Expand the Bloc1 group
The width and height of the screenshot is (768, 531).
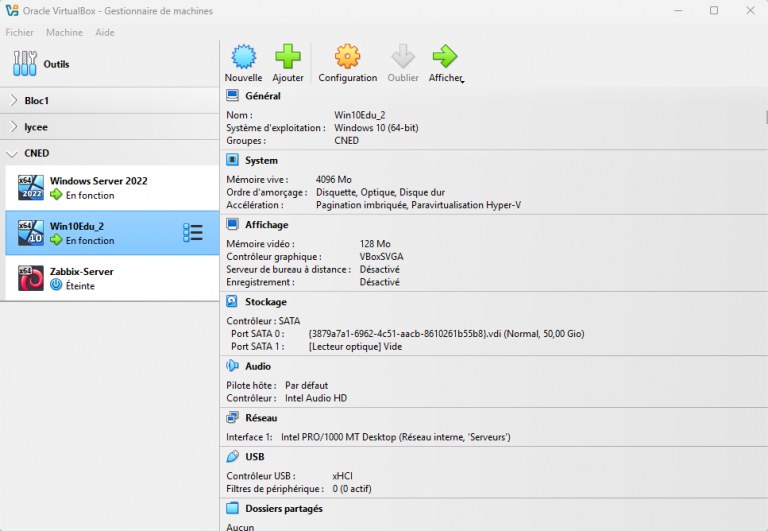[13, 100]
